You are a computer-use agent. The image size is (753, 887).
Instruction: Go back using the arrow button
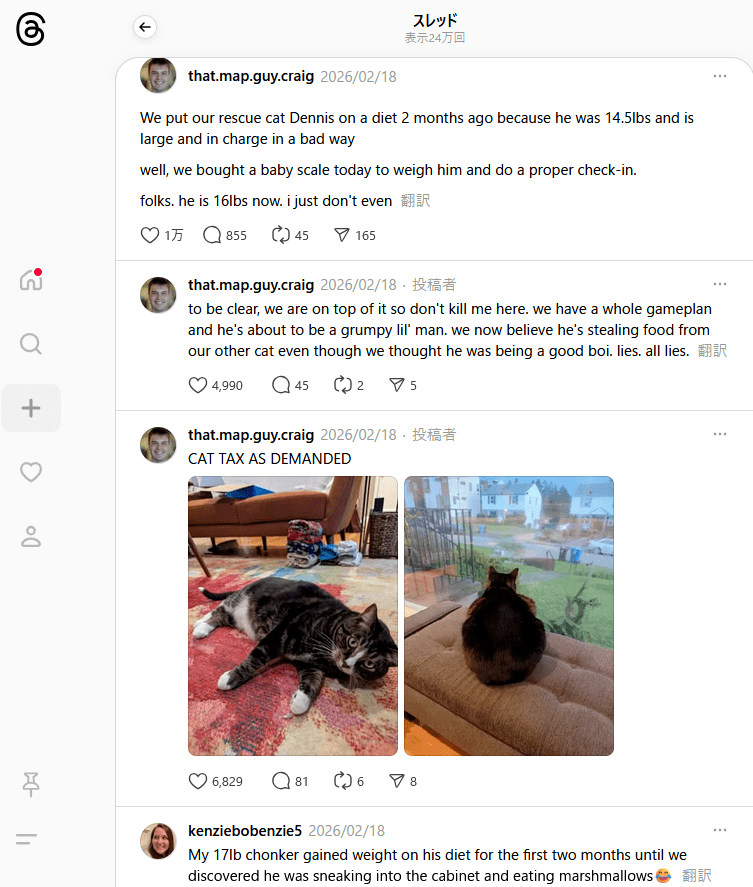(145, 27)
